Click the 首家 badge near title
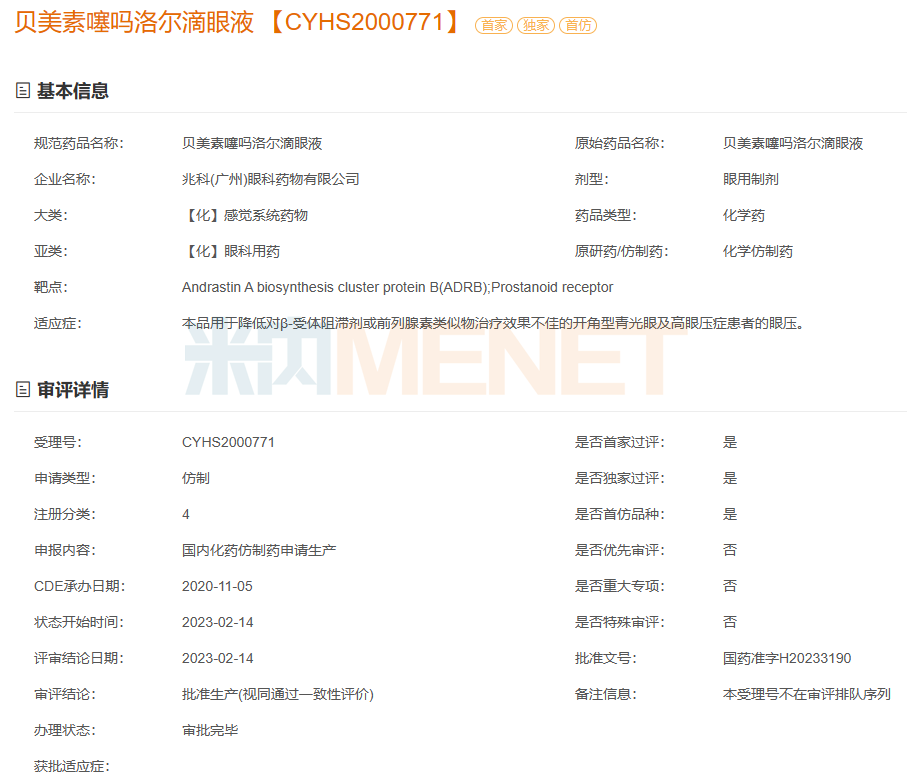 494,25
